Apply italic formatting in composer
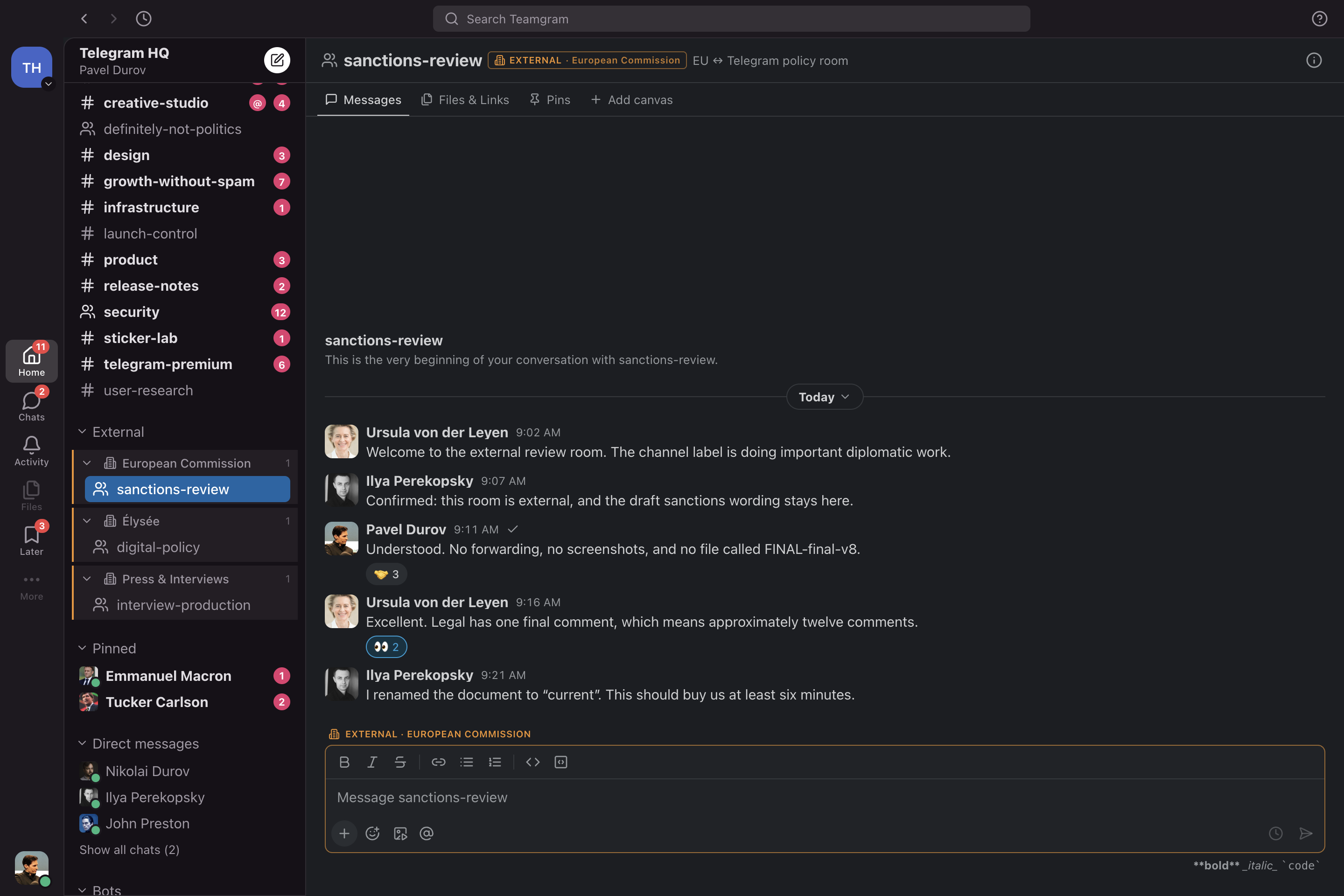1344x896 pixels. point(372,762)
